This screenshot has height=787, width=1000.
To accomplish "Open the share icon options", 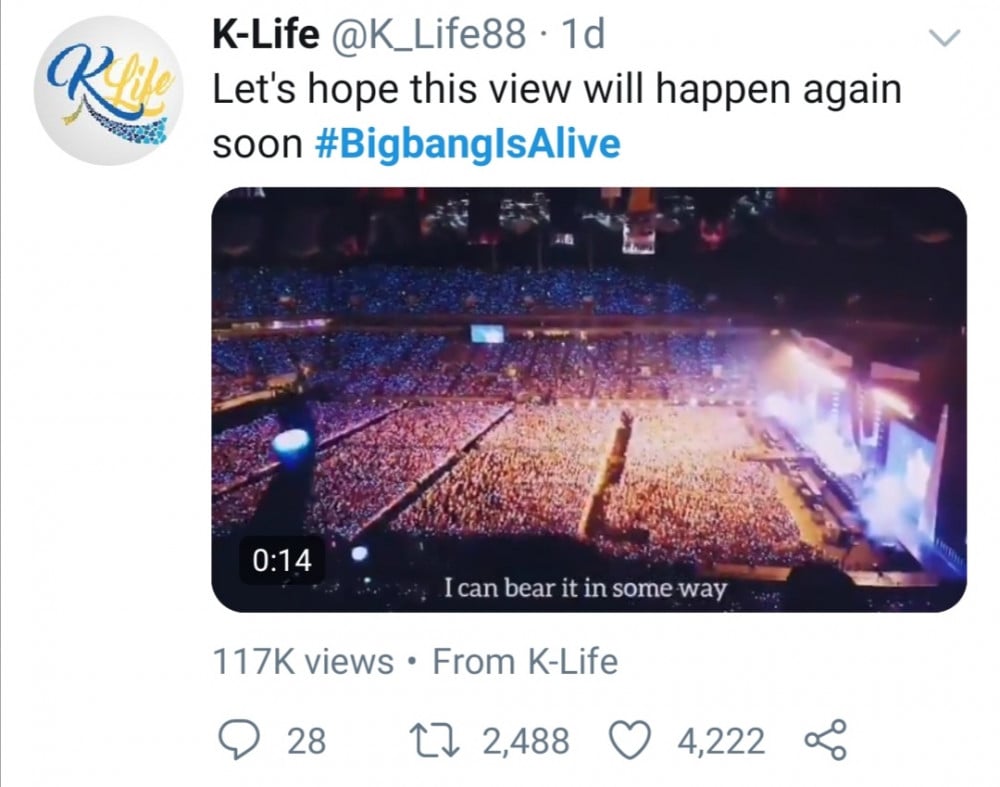I will (x=826, y=741).
